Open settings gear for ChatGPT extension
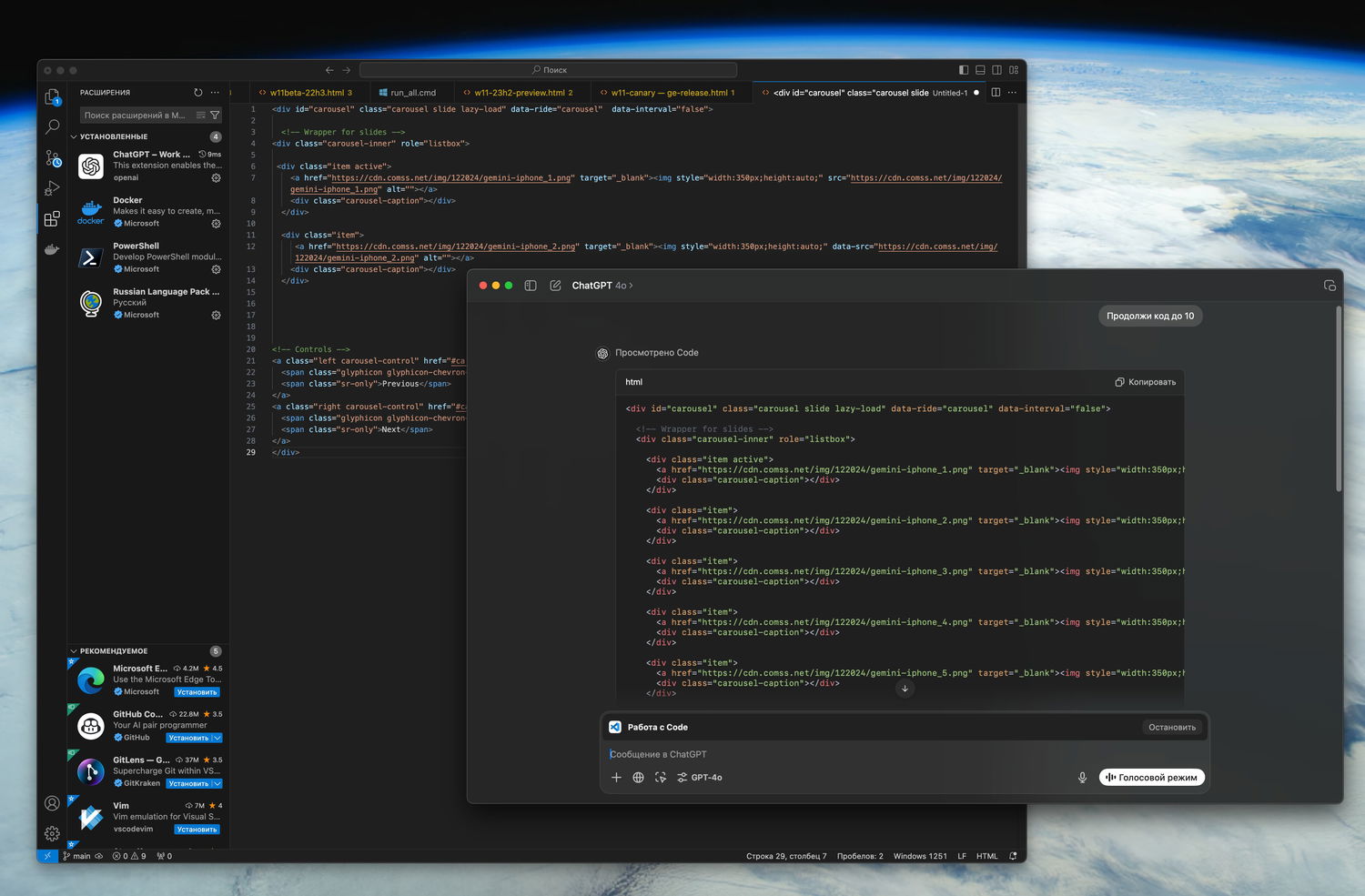 tap(216, 177)
